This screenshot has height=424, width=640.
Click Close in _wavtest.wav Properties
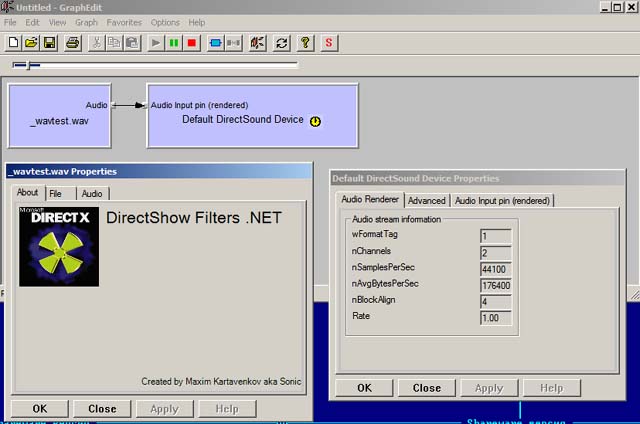(102, 409)
